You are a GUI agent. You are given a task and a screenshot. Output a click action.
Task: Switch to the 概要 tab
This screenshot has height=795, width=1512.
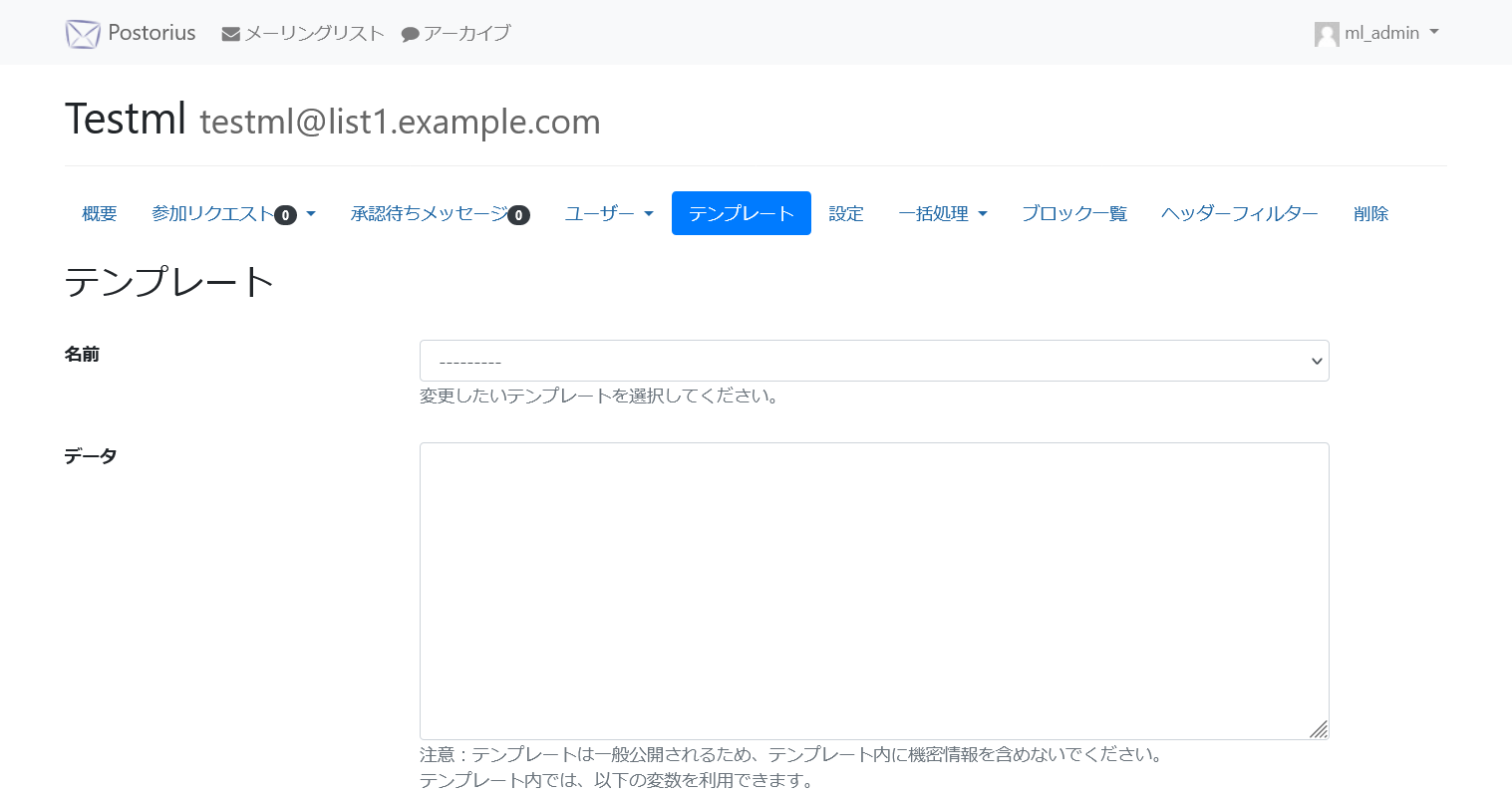click(x=100, y=213)
